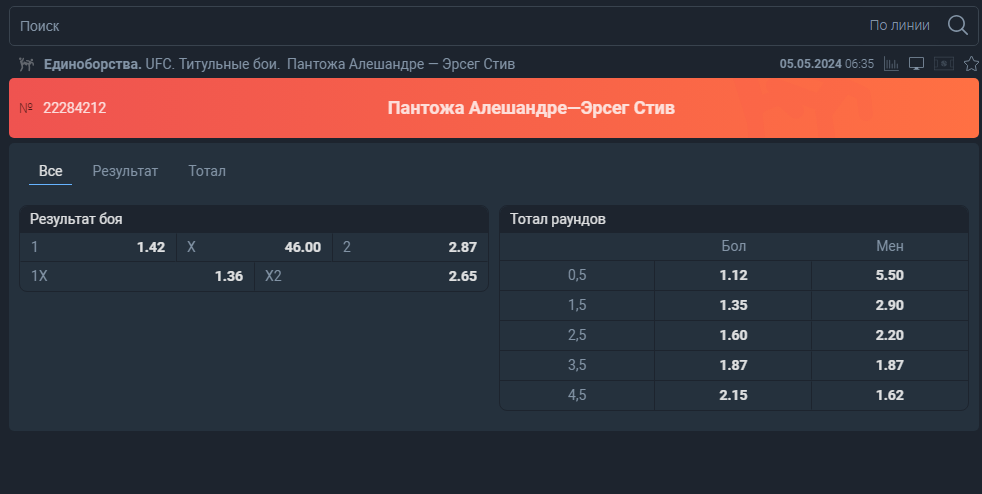Click the 0,5 total value cell

point(577,275)
